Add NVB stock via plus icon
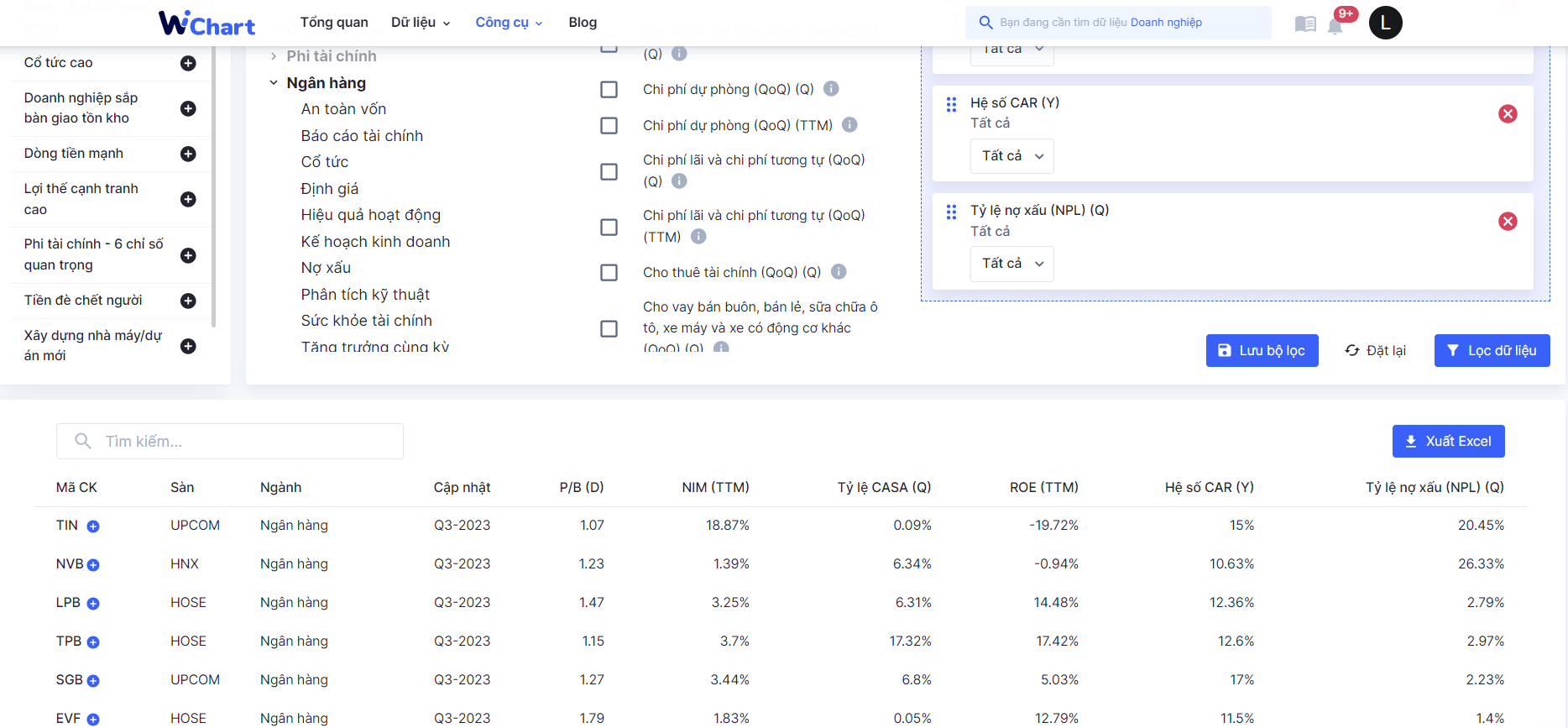The height and width of the screenshot is (728, 1568). (93, 565)
